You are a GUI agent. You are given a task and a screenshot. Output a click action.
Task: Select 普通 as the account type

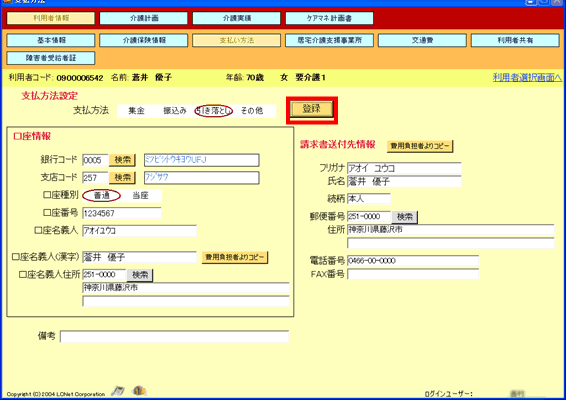pos(102,196)
